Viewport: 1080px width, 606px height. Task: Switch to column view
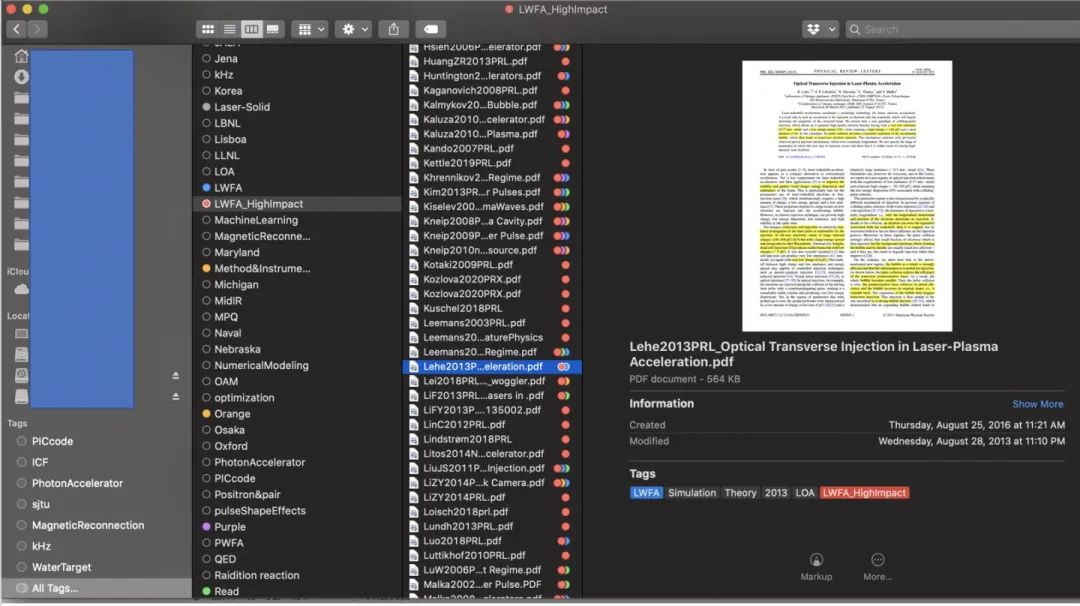tap(251, 30)
